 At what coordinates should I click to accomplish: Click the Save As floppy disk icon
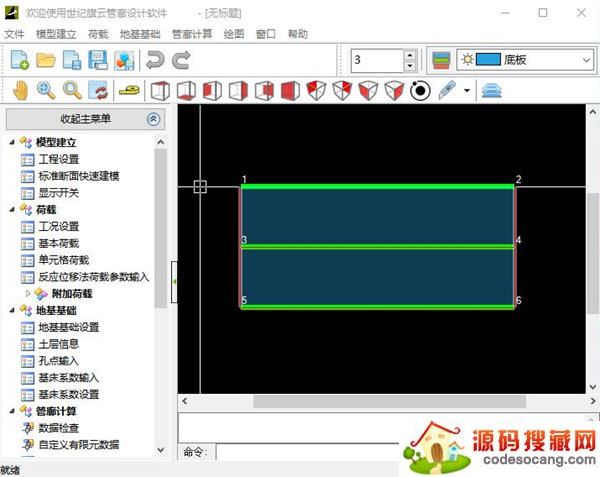pyautogui.click(x=98, y=60)
